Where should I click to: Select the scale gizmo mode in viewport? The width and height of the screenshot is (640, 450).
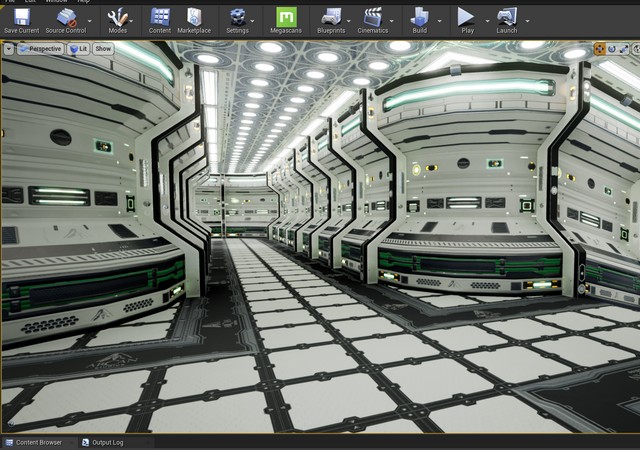click(625, 48)
